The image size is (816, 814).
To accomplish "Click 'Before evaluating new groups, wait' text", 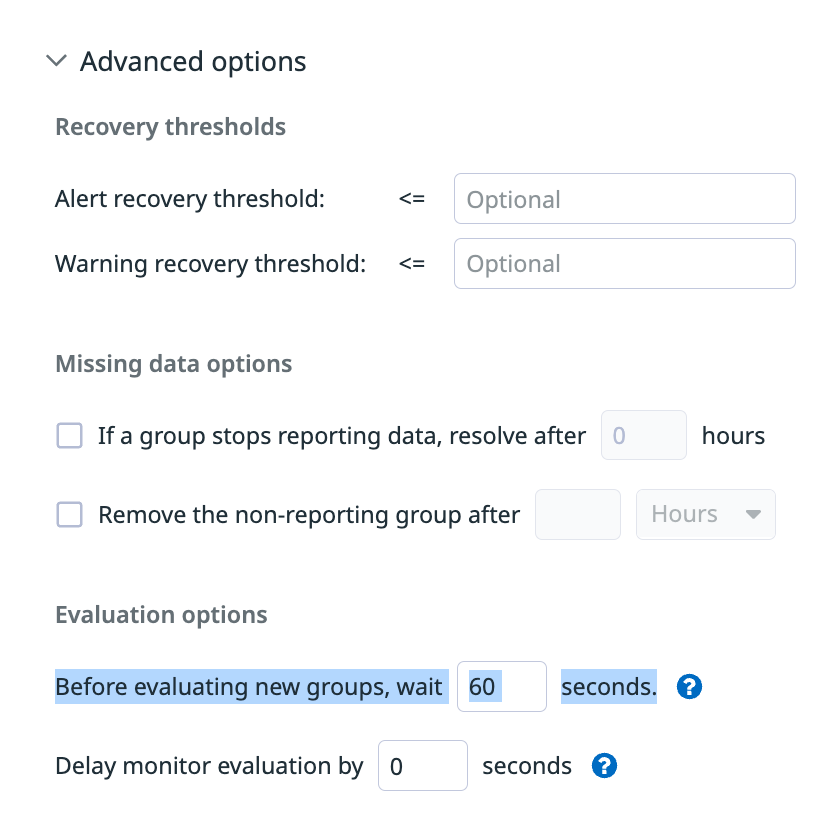I will (249, 687).
